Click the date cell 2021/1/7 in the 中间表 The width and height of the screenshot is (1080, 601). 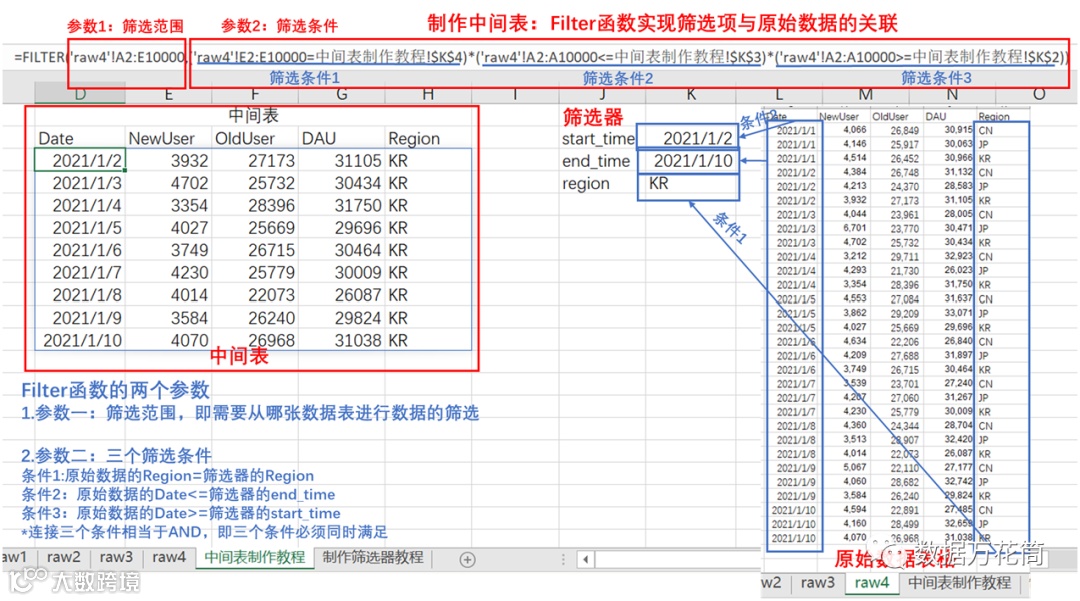point(80,273)
